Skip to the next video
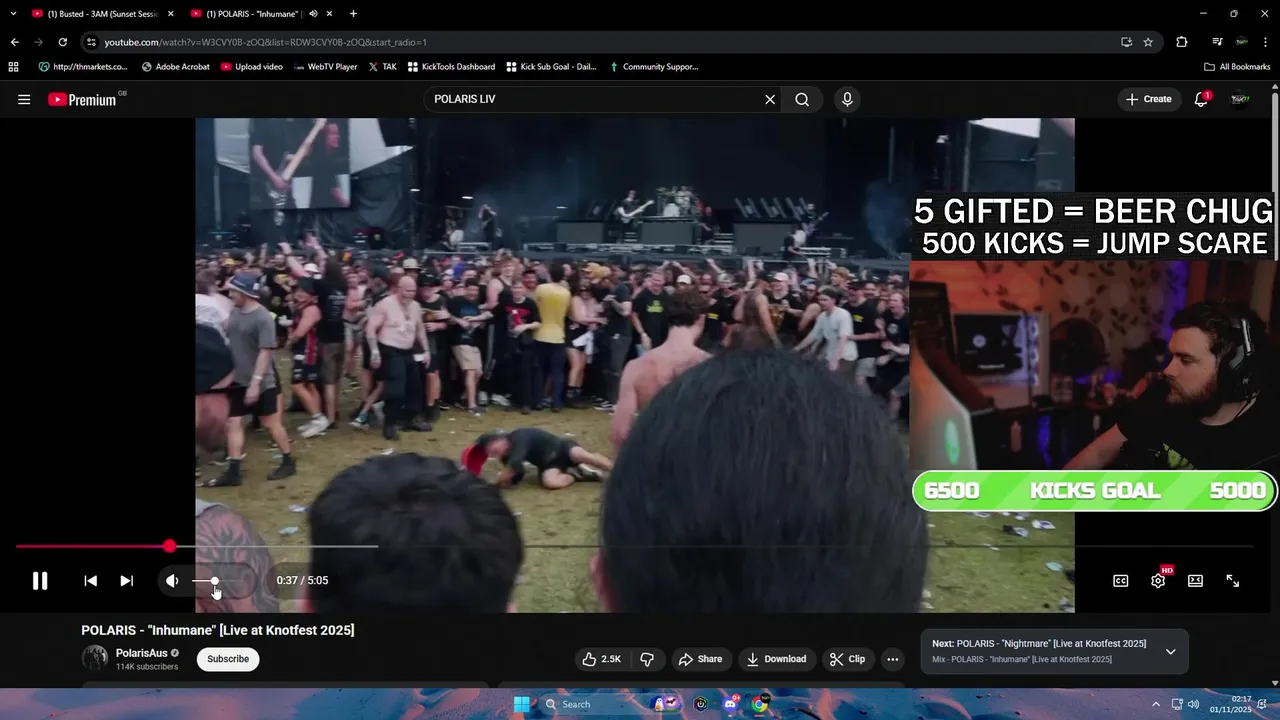Viewport: 1280px width, 720px height. (x=127, y=581)
